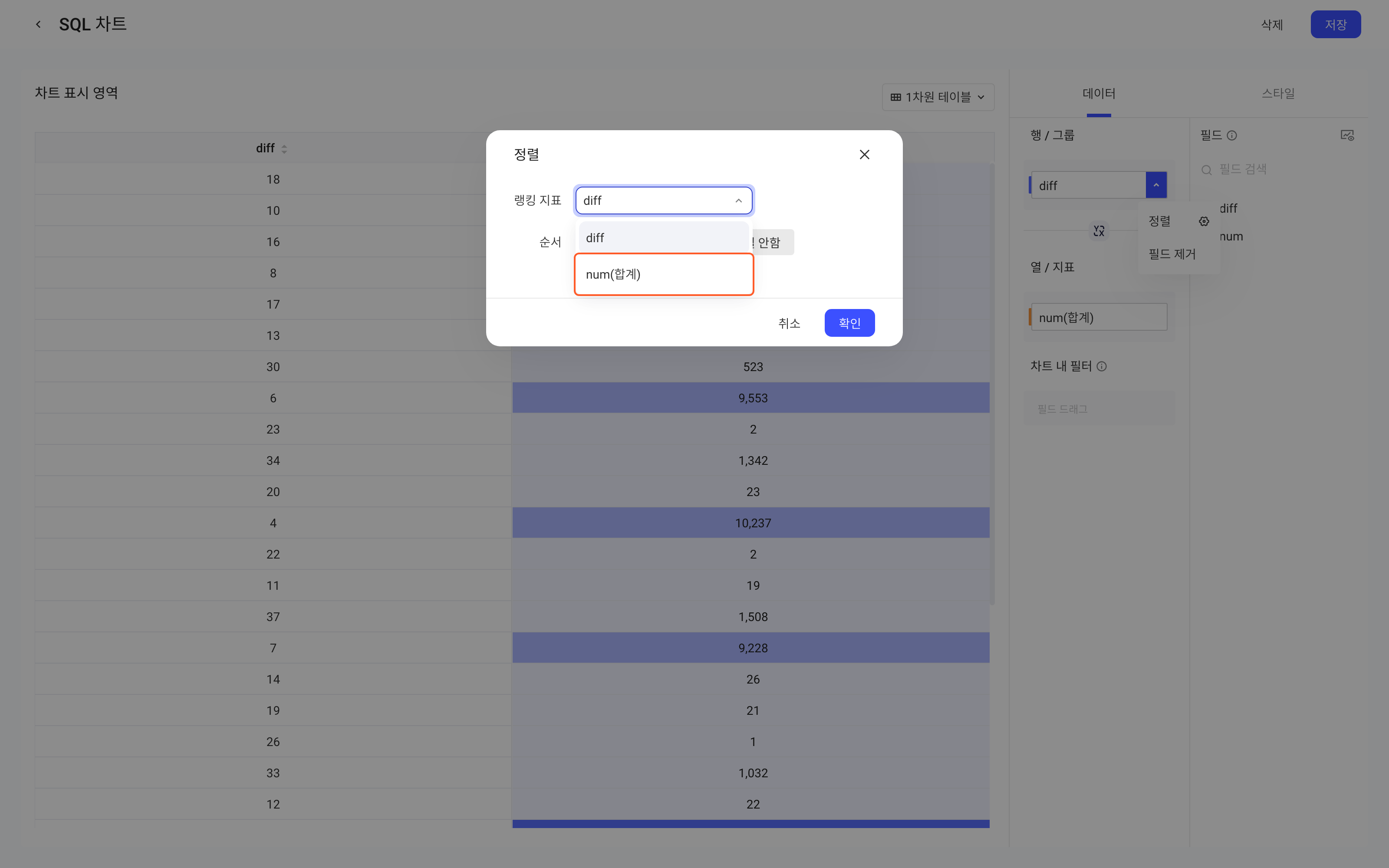Open the 1차원 테이블 chart type dropdown
Screen dimensions: 1389x868
(x=938, y=97)
